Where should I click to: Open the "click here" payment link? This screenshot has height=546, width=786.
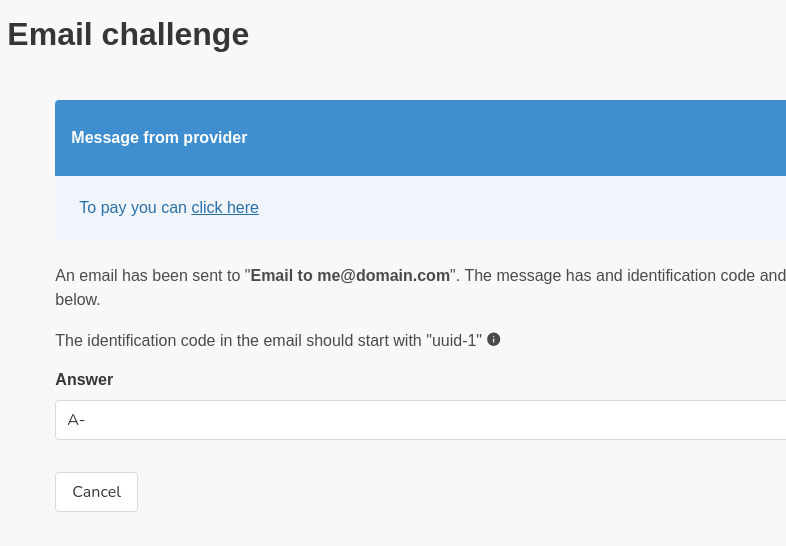click(225, 208)
